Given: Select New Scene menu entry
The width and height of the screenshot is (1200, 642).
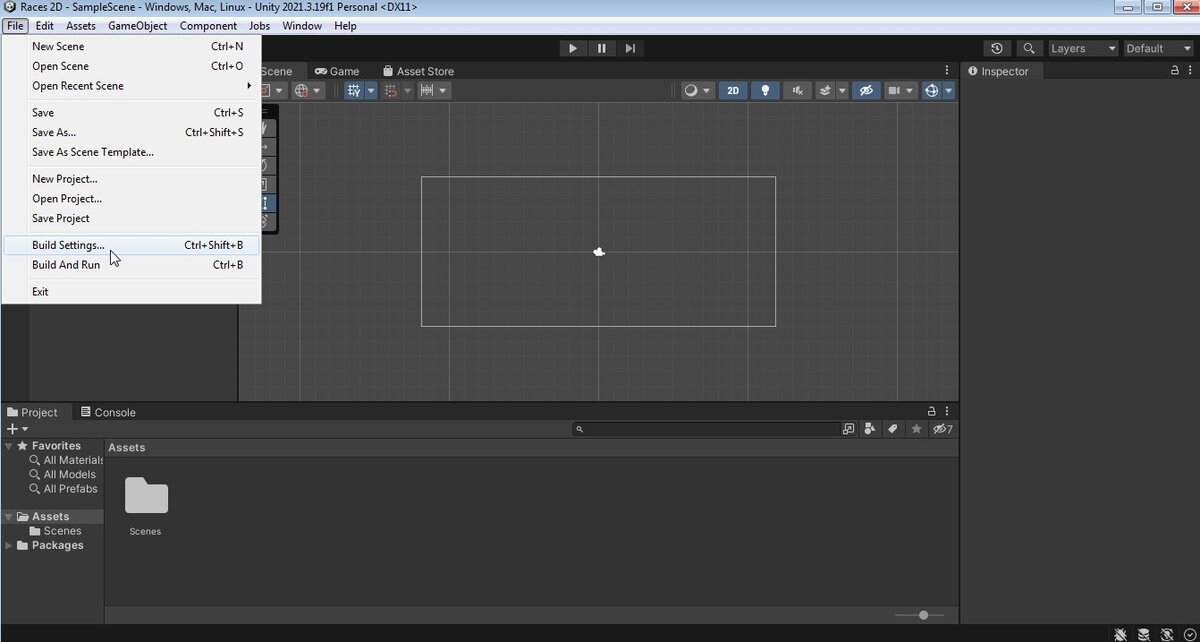Looking at the screenshot, I should click(x=131, y=46).
